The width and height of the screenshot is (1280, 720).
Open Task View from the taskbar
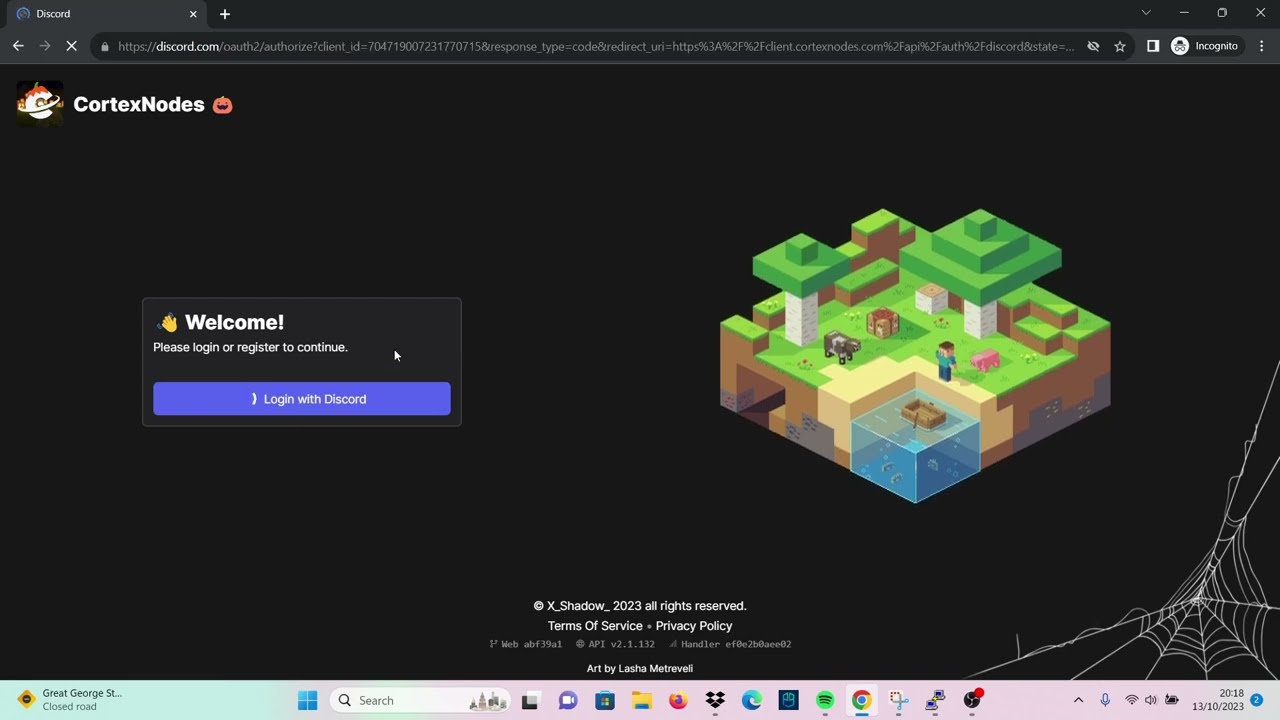pyautogui.click(x=530, y=700)
